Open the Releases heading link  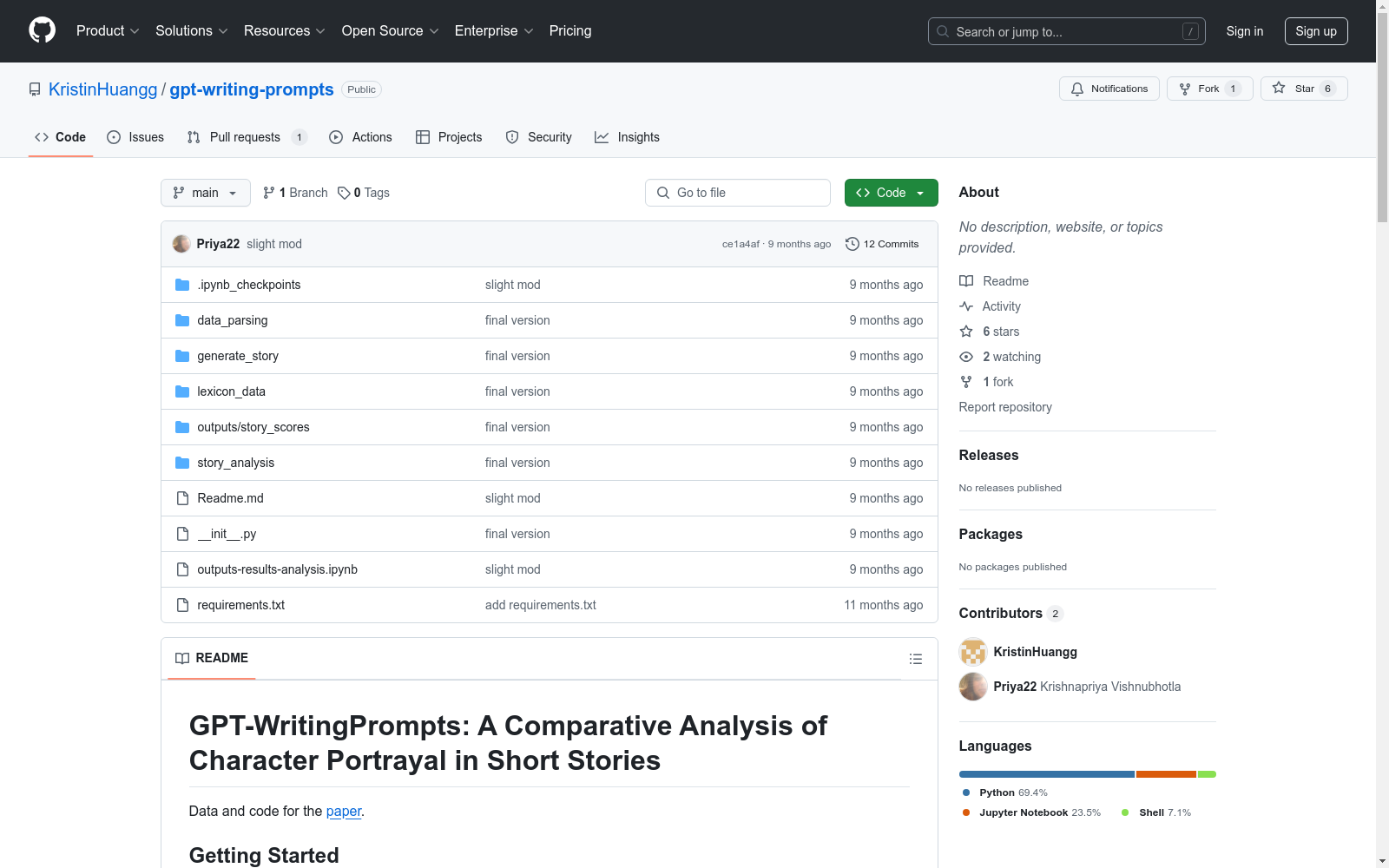[989, 455]
